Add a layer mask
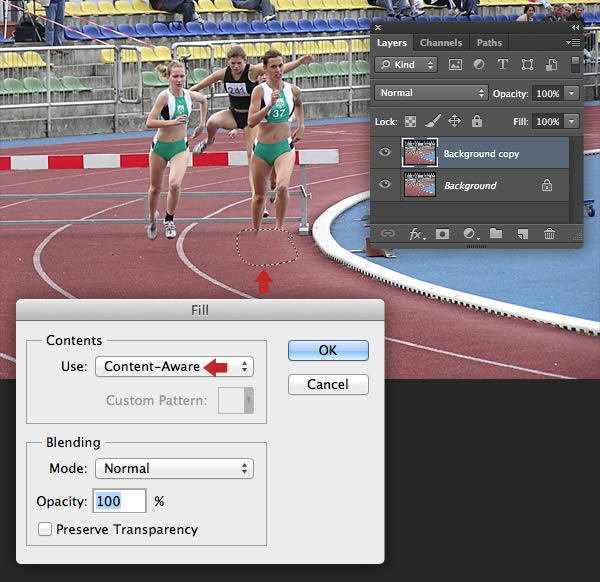 coord(442,234)
